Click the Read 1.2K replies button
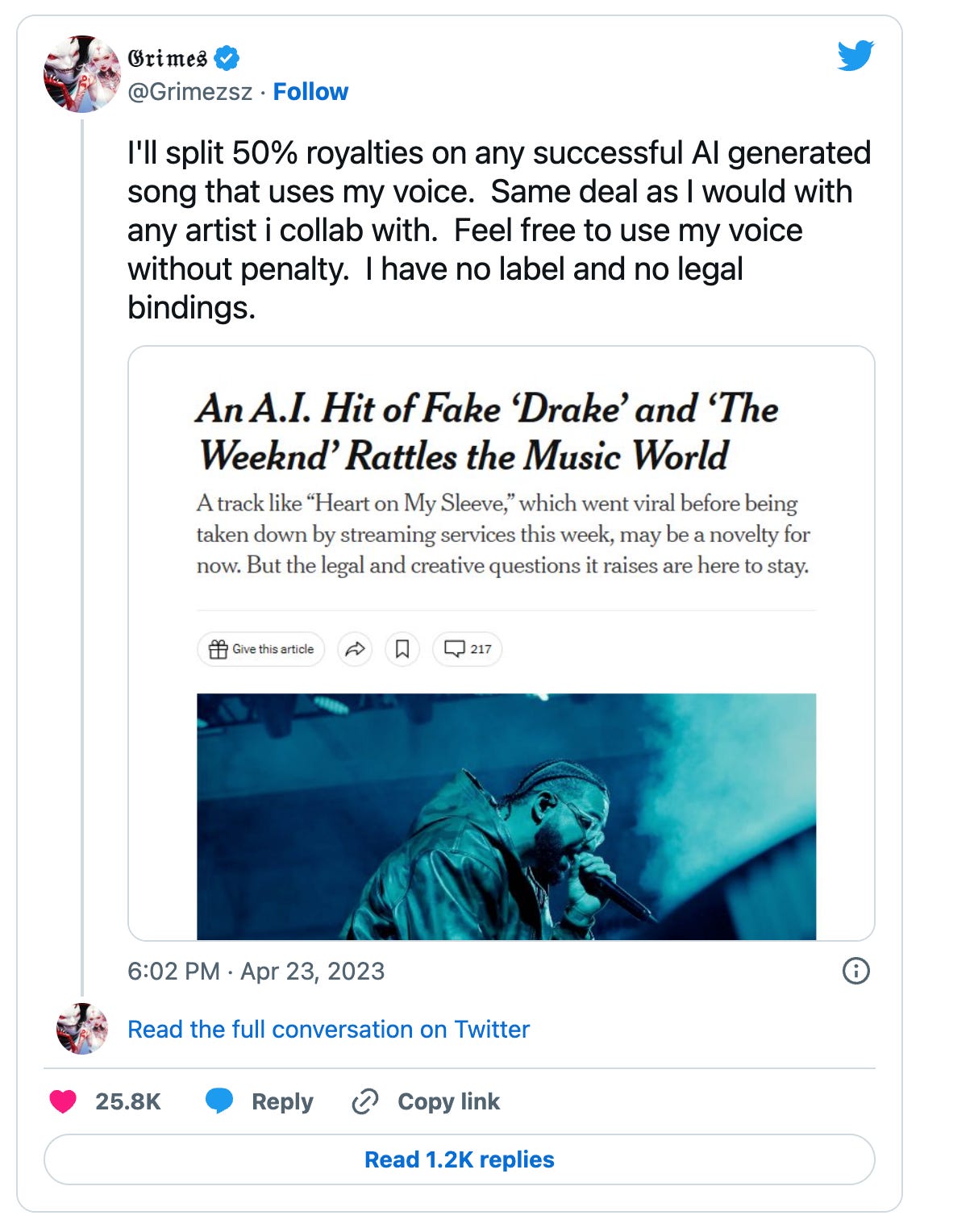The height and width of the screenshot is (1232, 974). 460,1159
